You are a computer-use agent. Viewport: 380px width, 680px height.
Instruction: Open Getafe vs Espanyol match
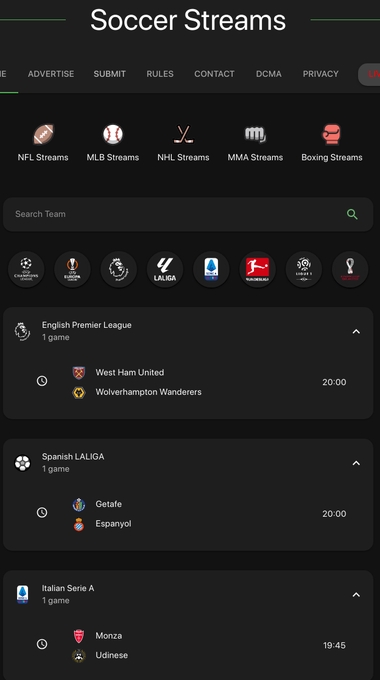click(x=188, y=514)
